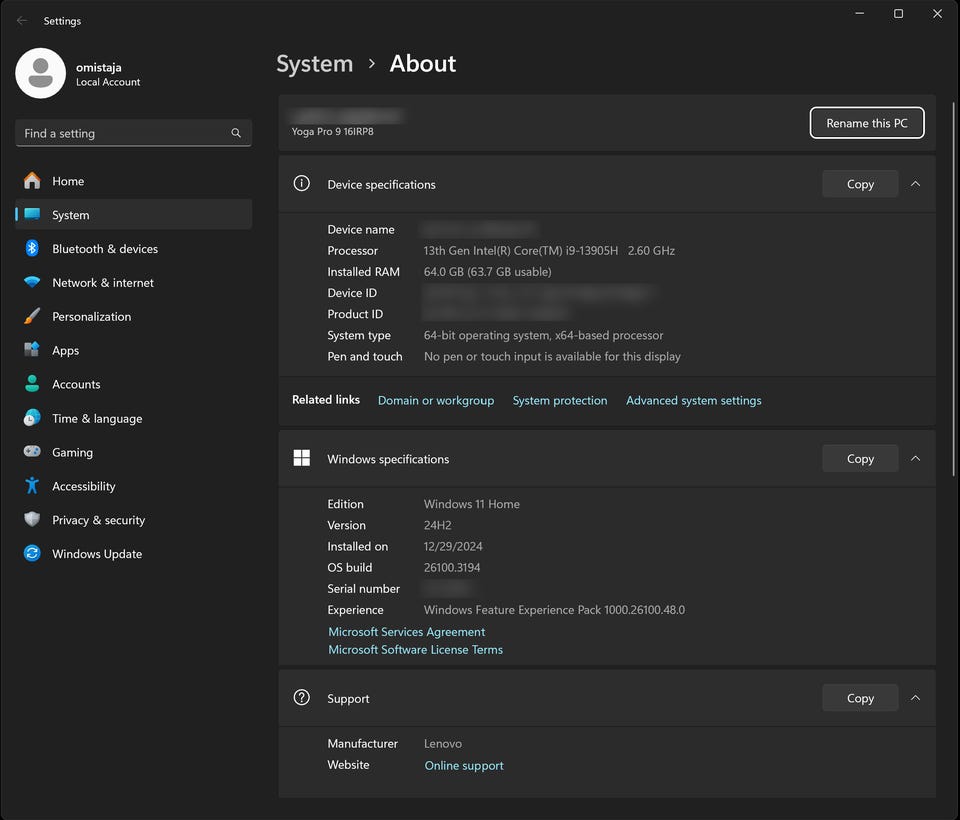Open Personalization paintbrush icon
Screen dimensions: 960x820
point(32,317)
